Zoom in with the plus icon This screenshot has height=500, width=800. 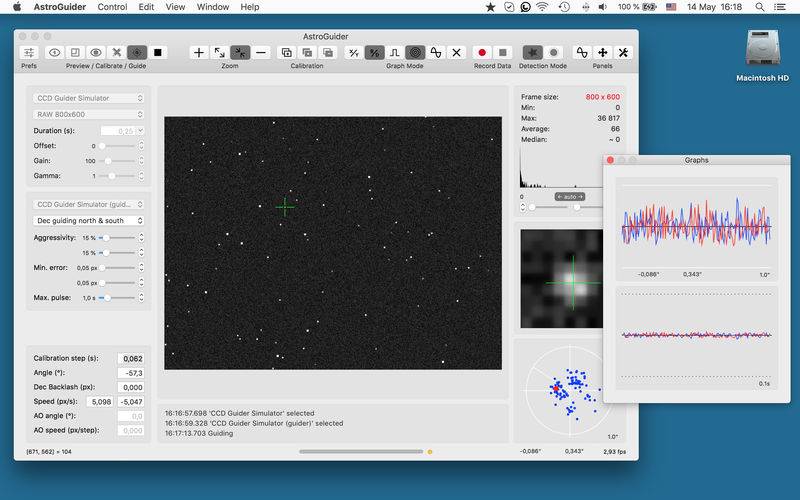point(199,53)
